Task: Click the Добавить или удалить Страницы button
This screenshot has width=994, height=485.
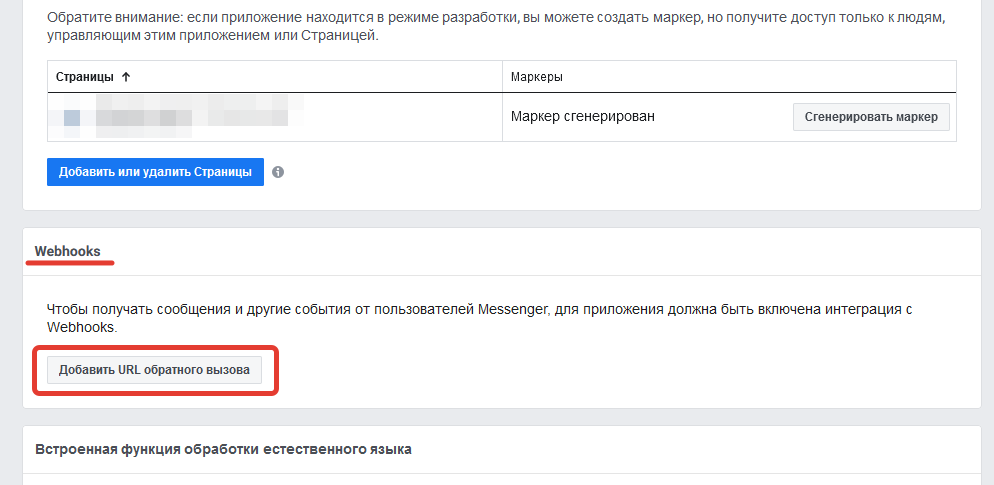Action: click(x=155, y=172)
